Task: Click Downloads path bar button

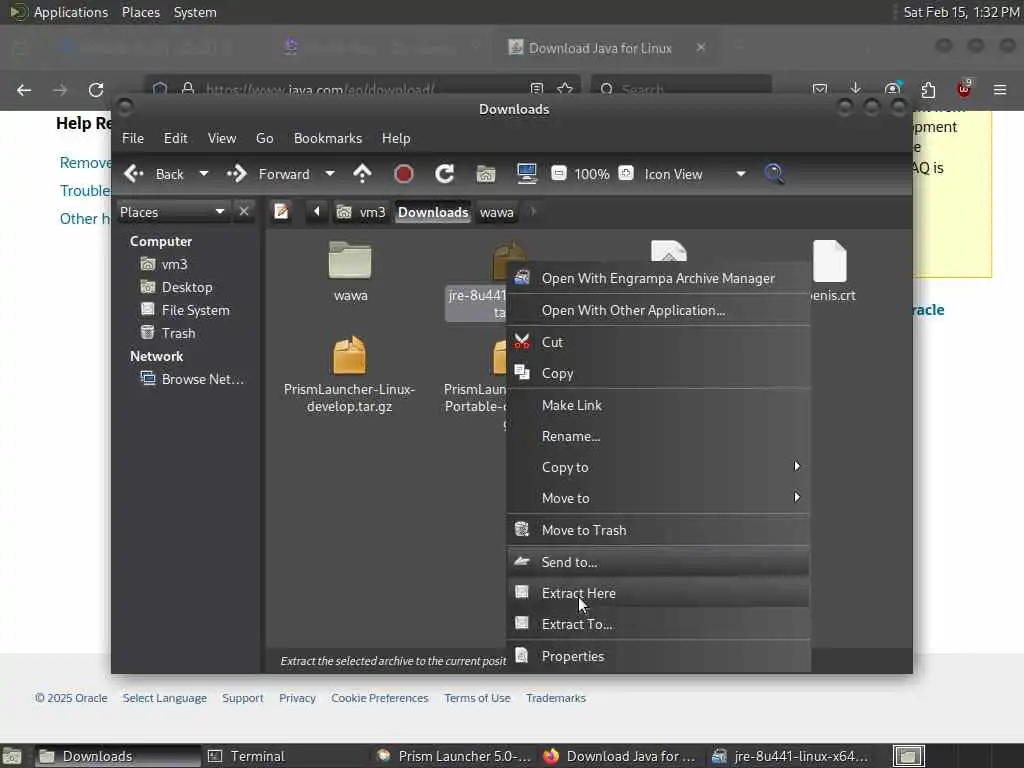Action: [433, 212]
